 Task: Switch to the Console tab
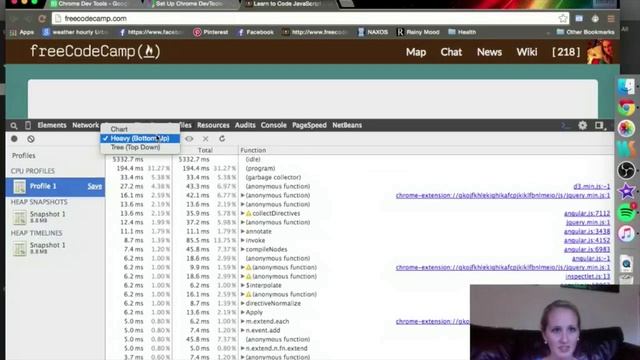tap(273, 125)
